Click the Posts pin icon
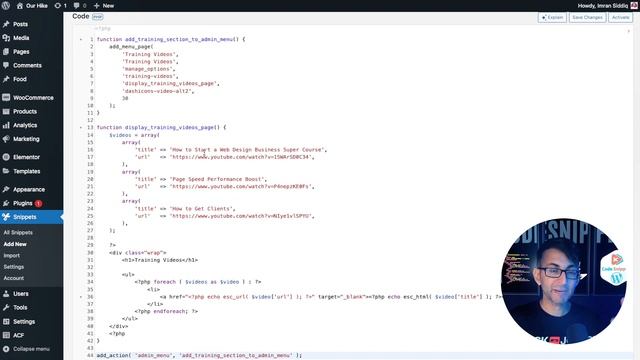The width and height of the screenshot is (640, 360). (x=6, y=24)
